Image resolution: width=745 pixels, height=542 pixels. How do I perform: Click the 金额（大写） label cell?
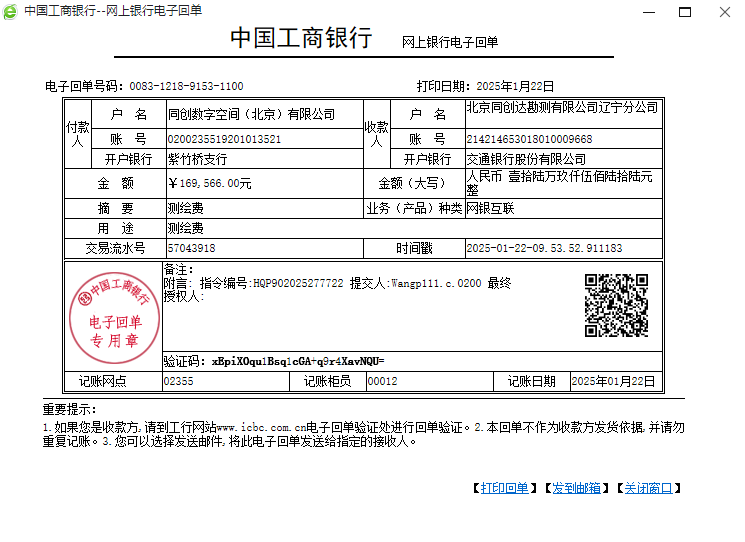[x=414, y=183]
